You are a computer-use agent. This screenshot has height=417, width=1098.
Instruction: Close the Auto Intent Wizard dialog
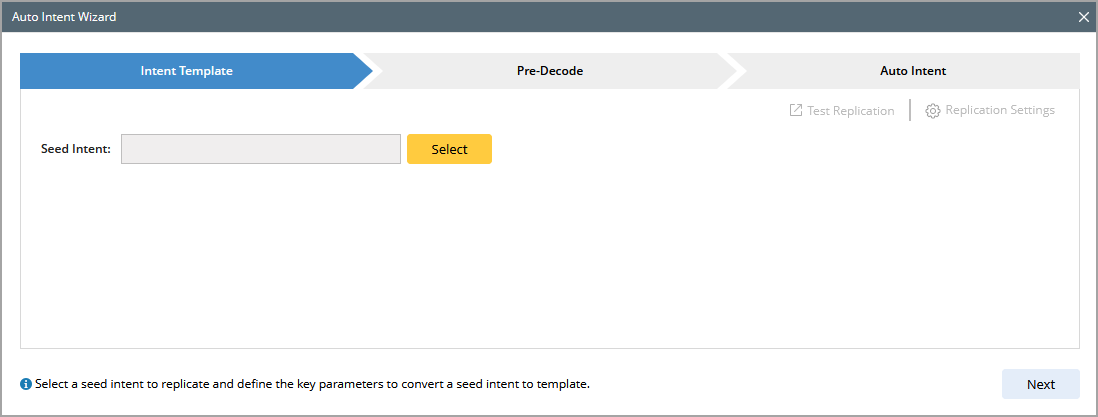pos(1083,17)
